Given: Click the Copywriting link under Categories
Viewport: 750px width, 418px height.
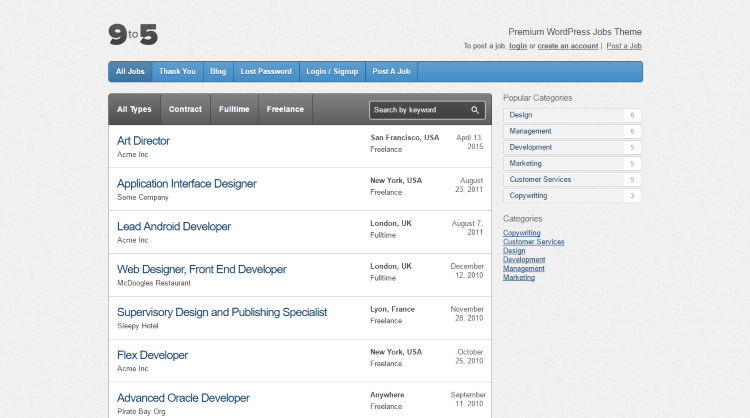Looking at the screenshot, I should (x=521, y=233).
